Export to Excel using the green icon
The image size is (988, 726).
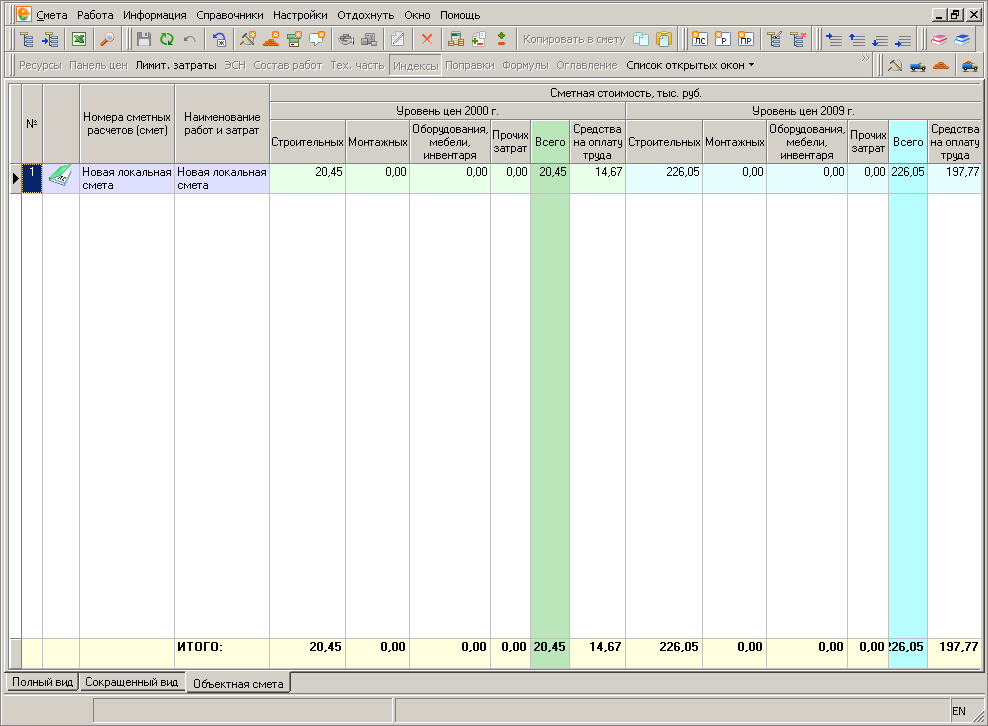pos(79,39)
